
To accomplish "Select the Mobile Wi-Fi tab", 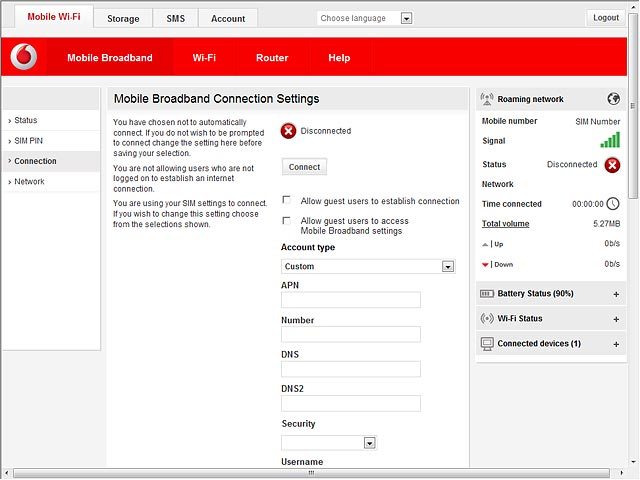I will click(54, 17).
